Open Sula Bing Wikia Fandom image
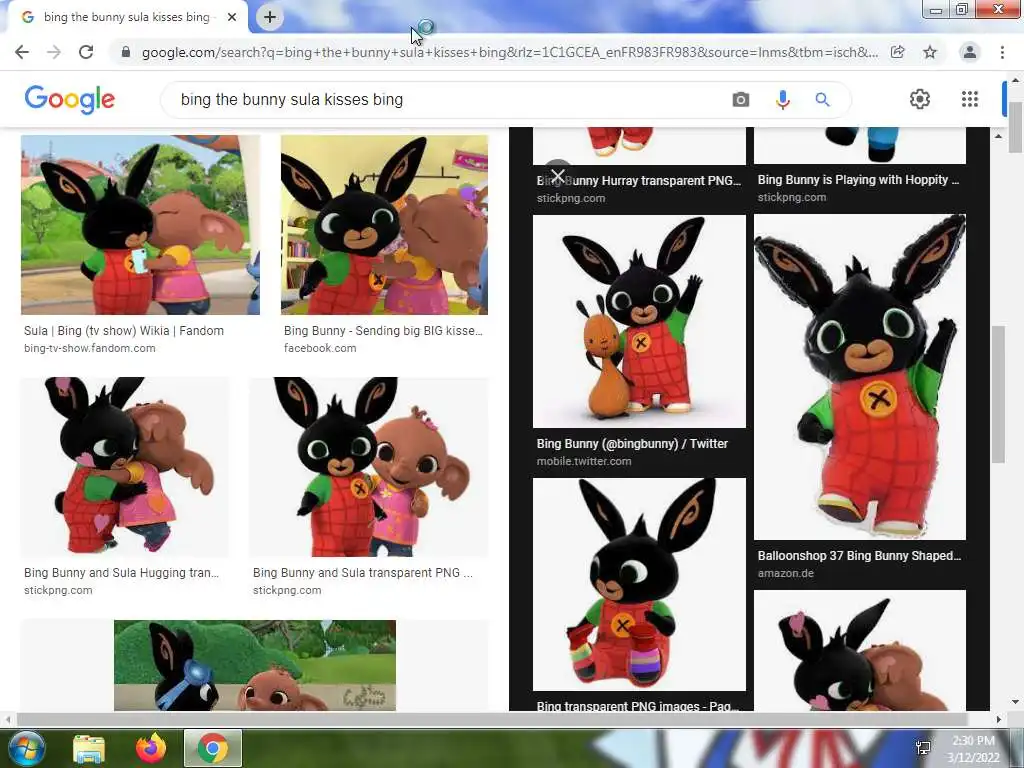 pyautogui.click(x=140, y=225)
